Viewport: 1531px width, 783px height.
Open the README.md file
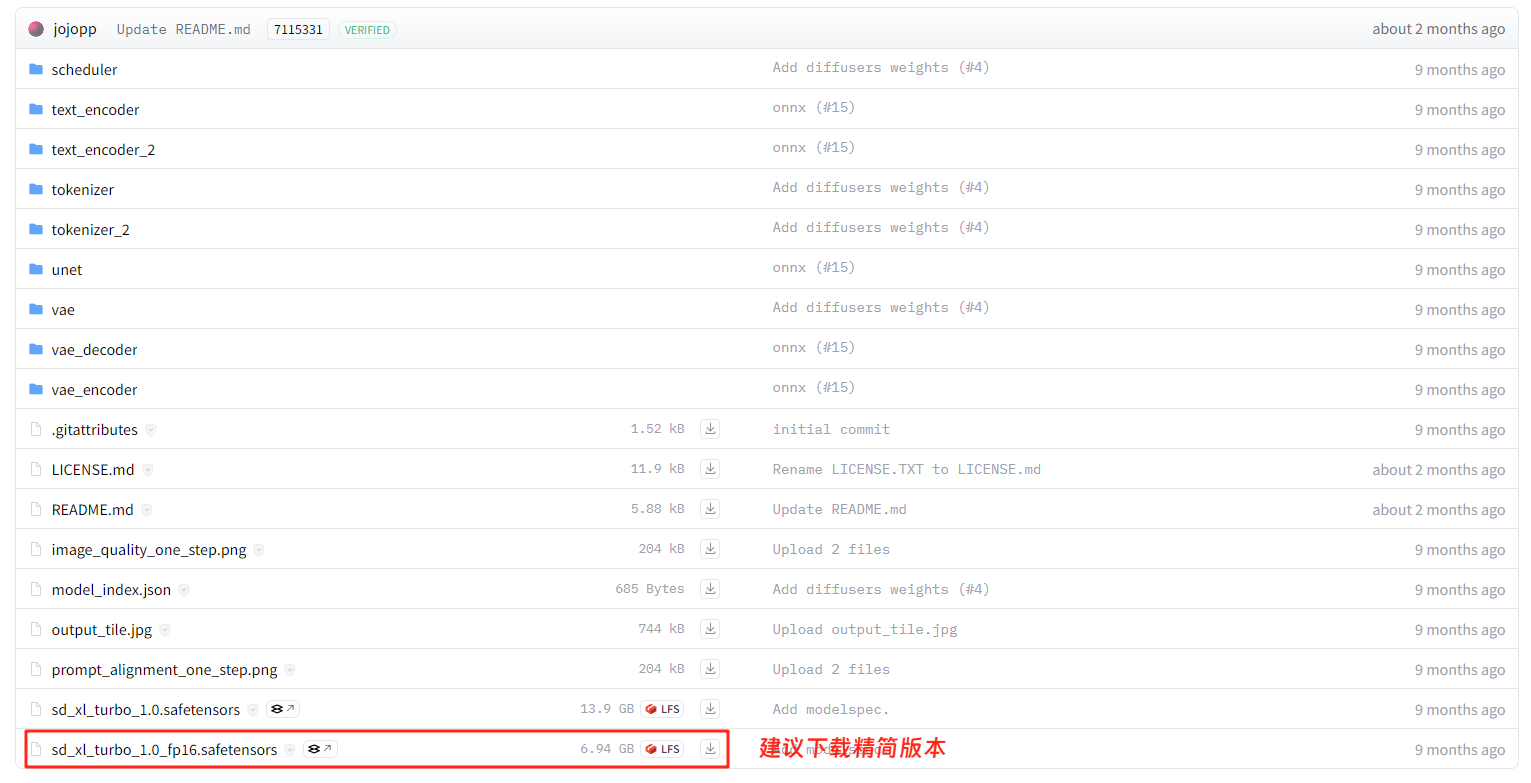tap(92, 509)
